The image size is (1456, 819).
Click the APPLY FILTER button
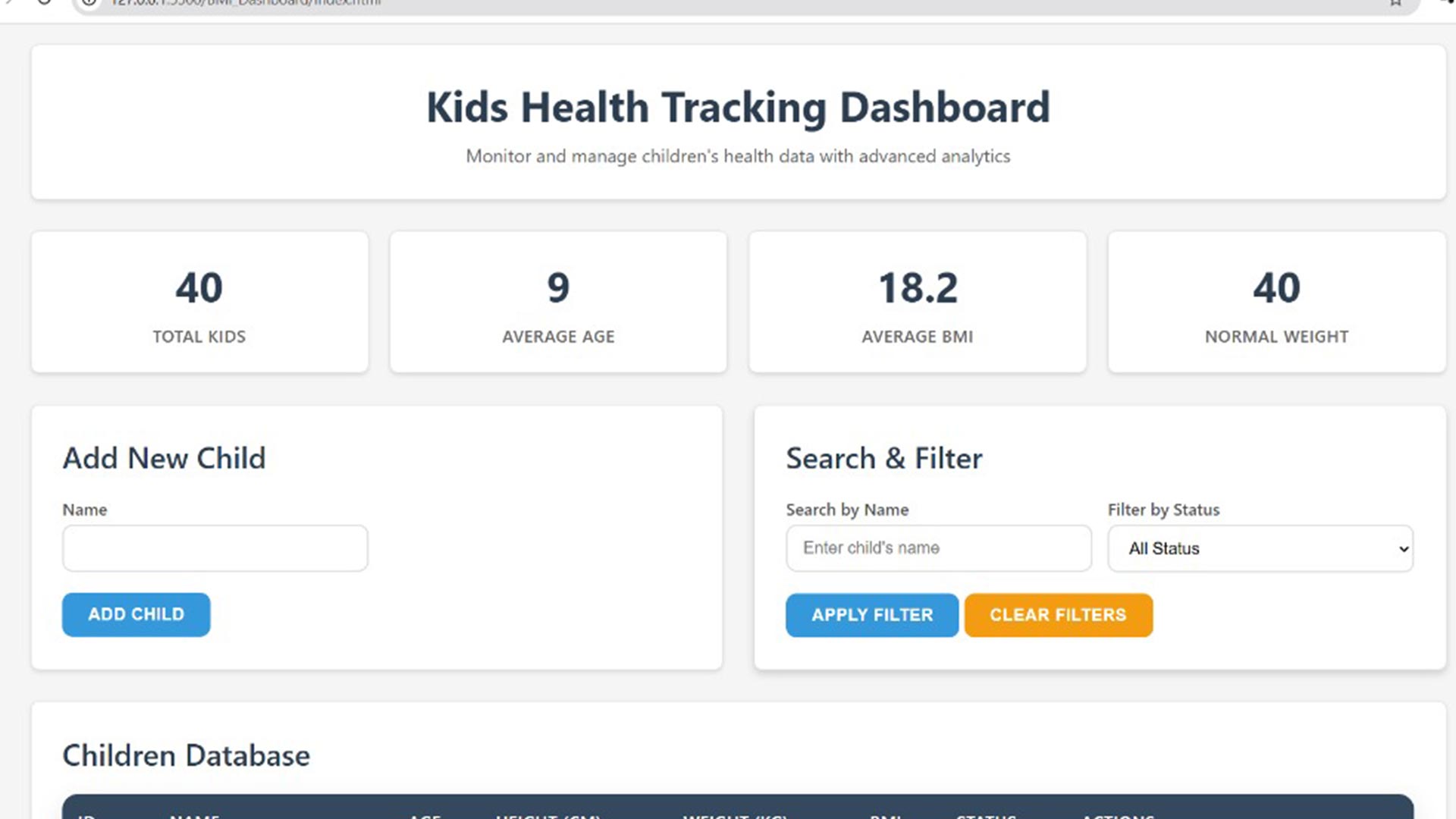(x=872, y=615)
